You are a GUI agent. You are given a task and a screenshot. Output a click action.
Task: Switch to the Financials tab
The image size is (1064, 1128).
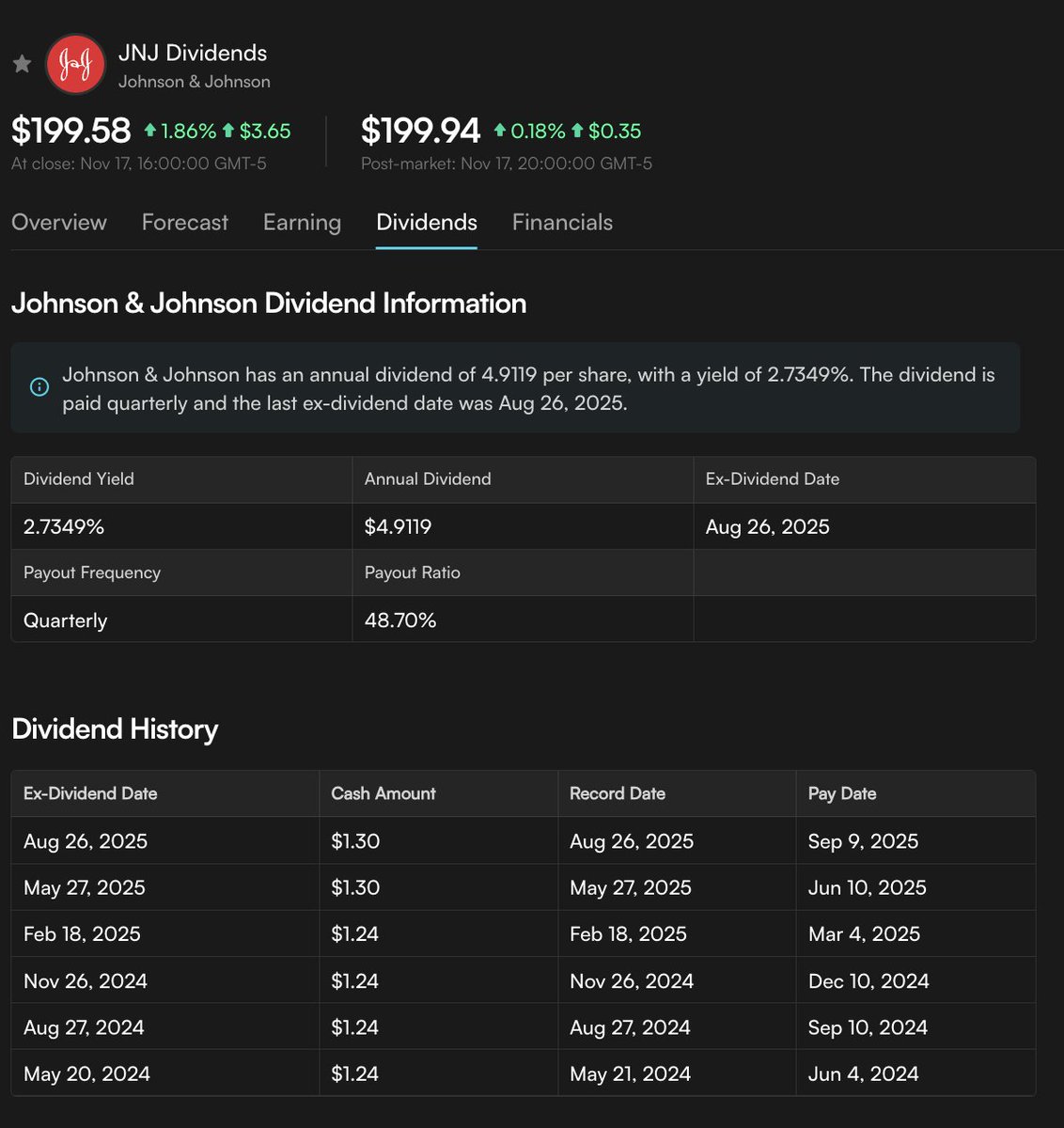tap(561, 223)
